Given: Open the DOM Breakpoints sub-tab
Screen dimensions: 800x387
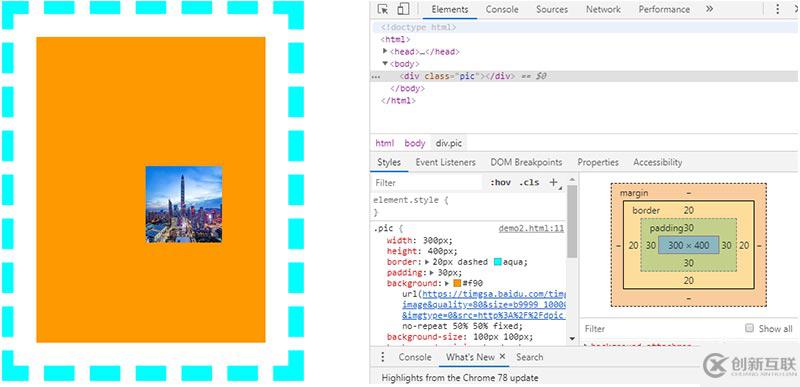Looking at the screenshot, I should pyautogui.click(x=526, y=162).
